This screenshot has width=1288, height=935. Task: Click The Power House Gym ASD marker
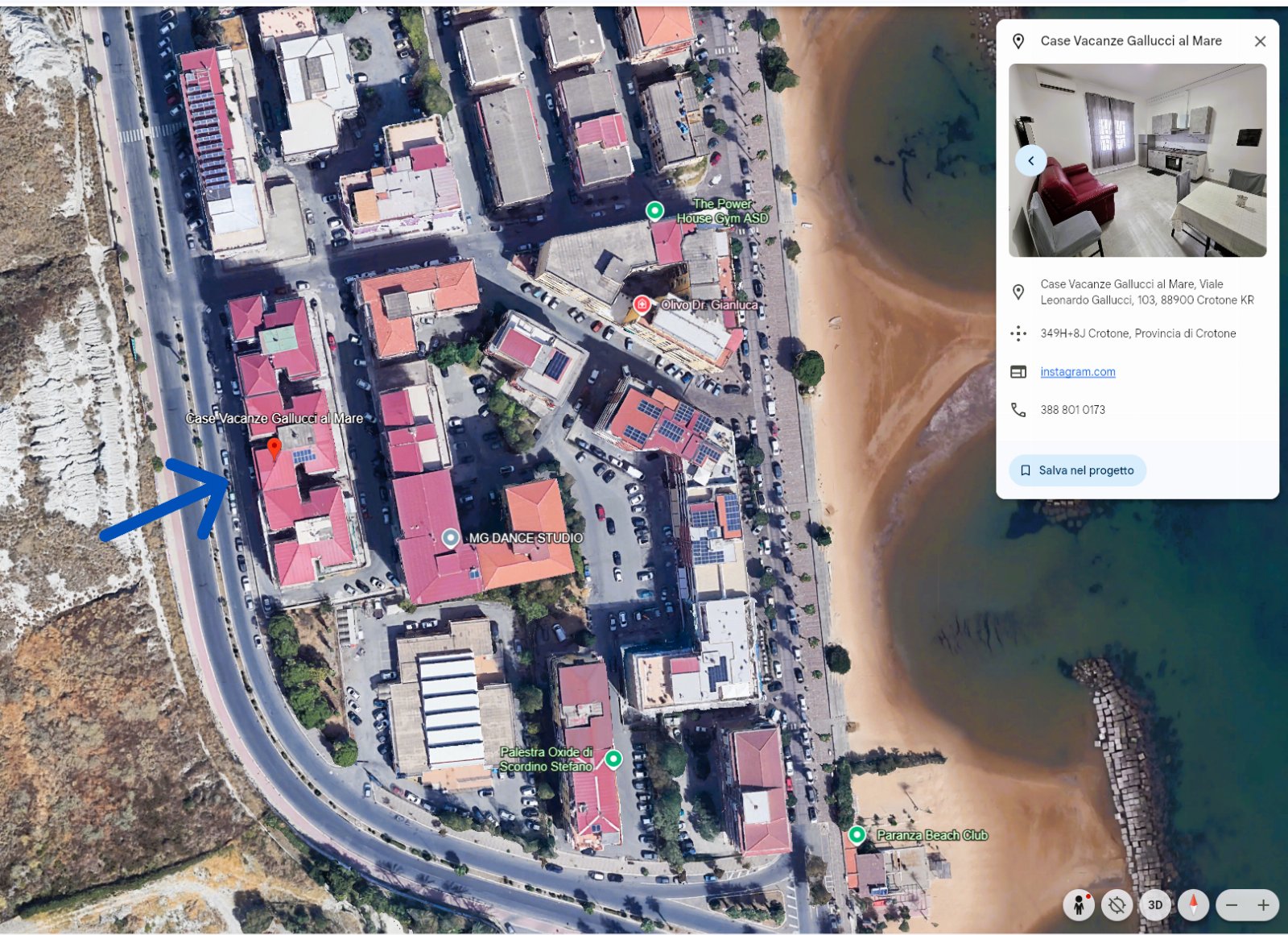tap(655, 211)
